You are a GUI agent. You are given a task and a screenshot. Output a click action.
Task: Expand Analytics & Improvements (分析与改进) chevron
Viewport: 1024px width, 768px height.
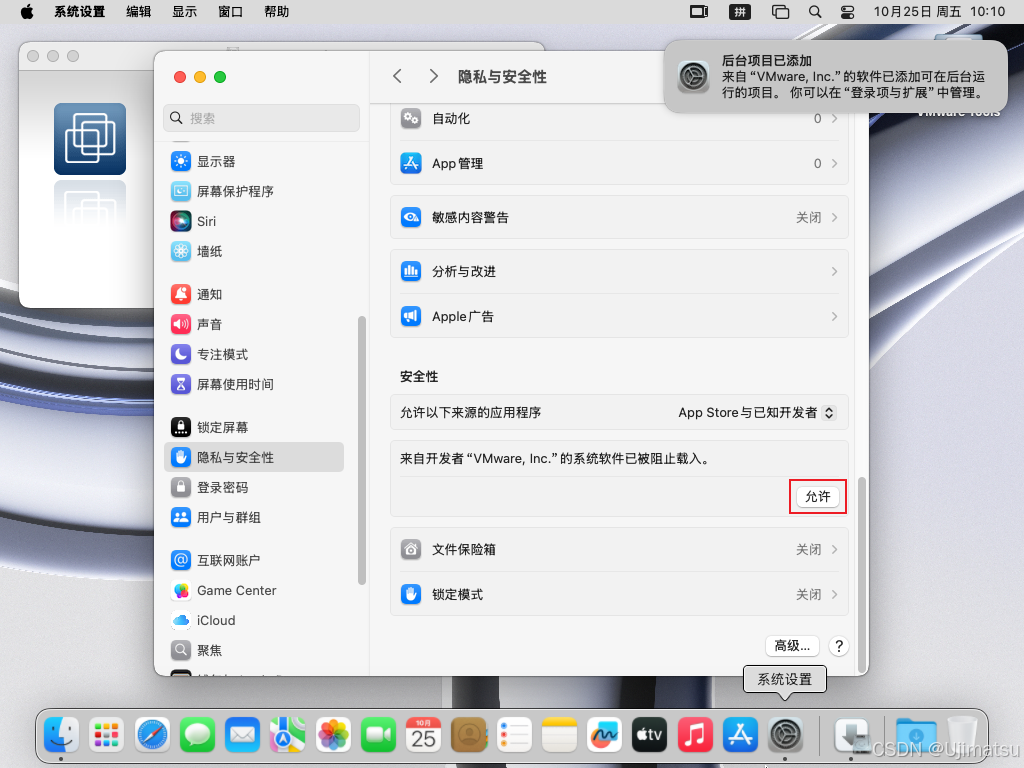click(x=835, y=272)
